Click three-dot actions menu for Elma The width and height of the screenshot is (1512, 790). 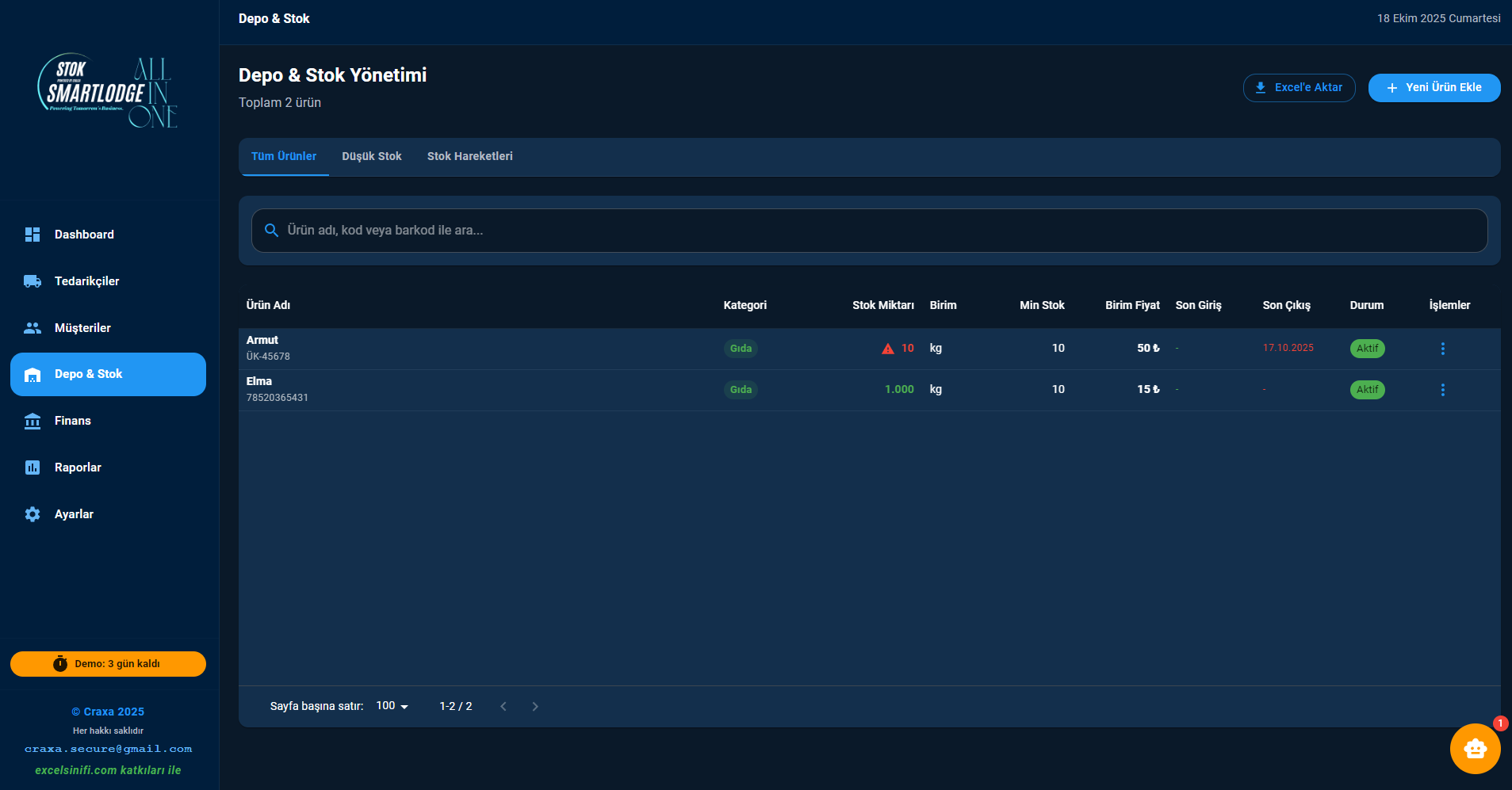[1442, 390]
